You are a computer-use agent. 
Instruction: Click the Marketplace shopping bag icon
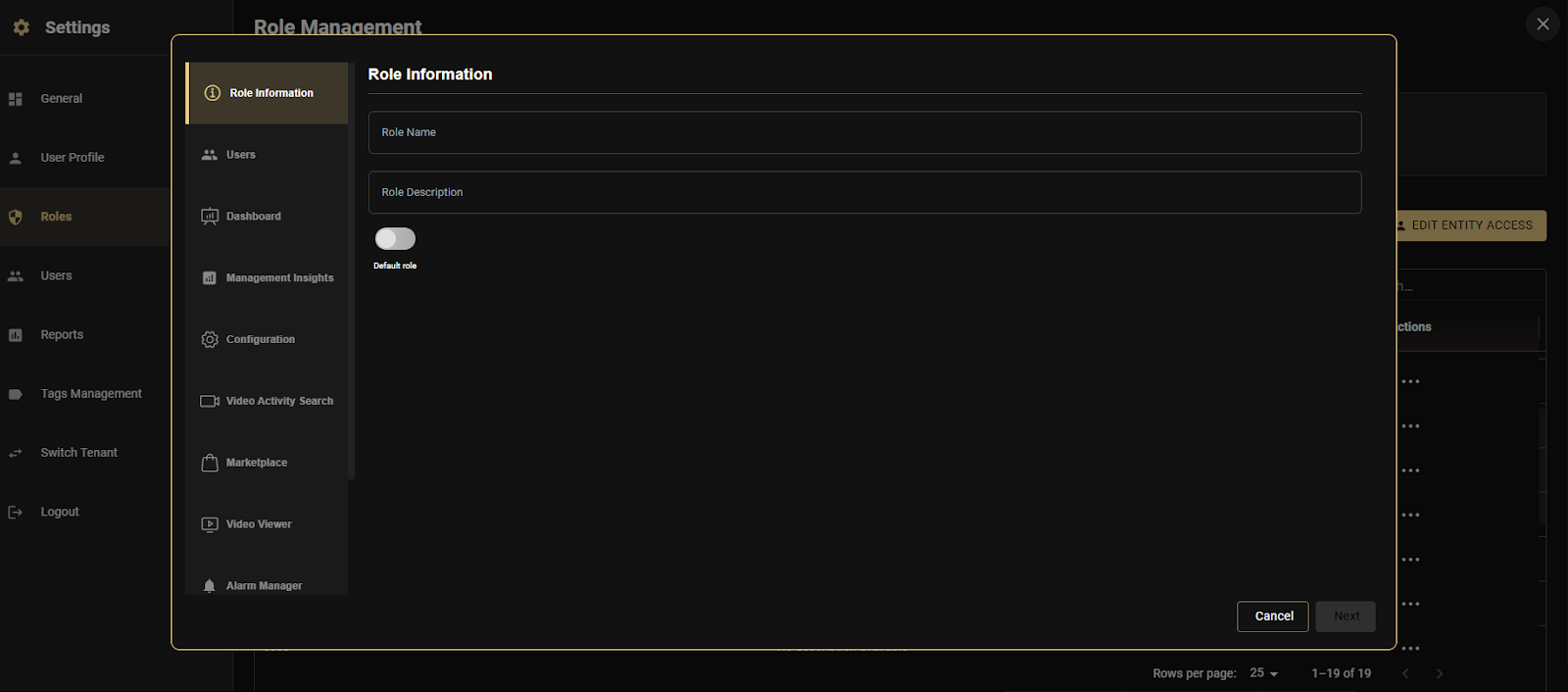(x=210, y=463)
